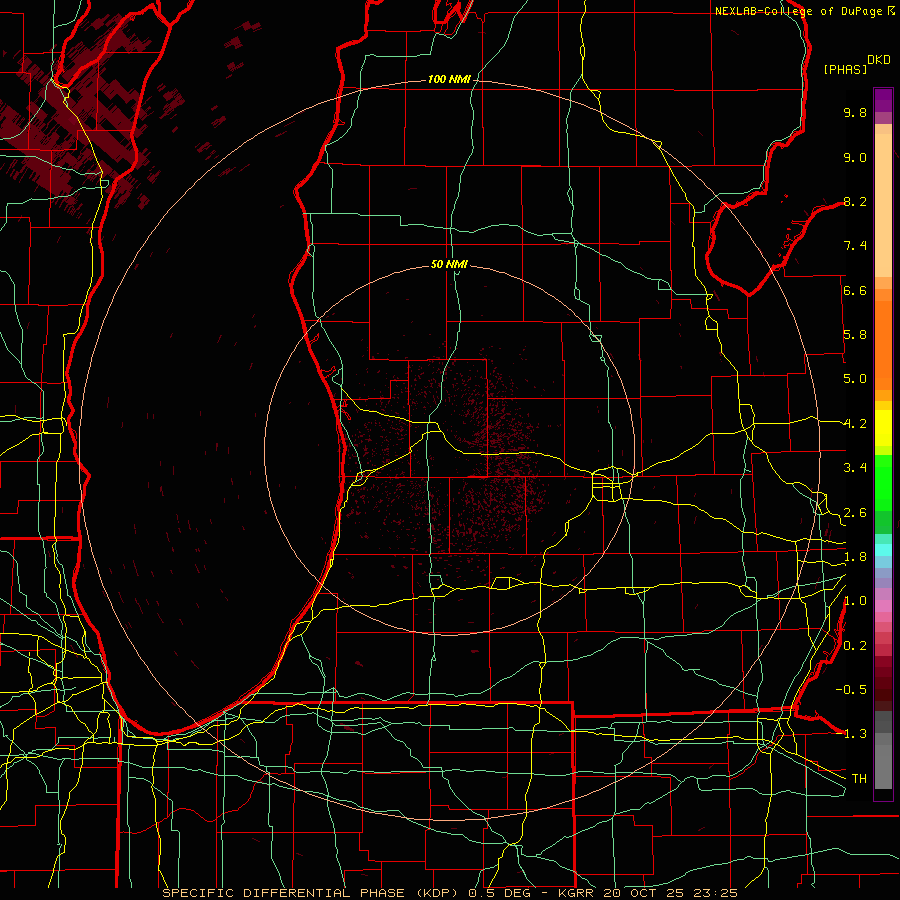Click the -0.5 value on the color scale
Screen dimensions: 900x900
[851, 689]
